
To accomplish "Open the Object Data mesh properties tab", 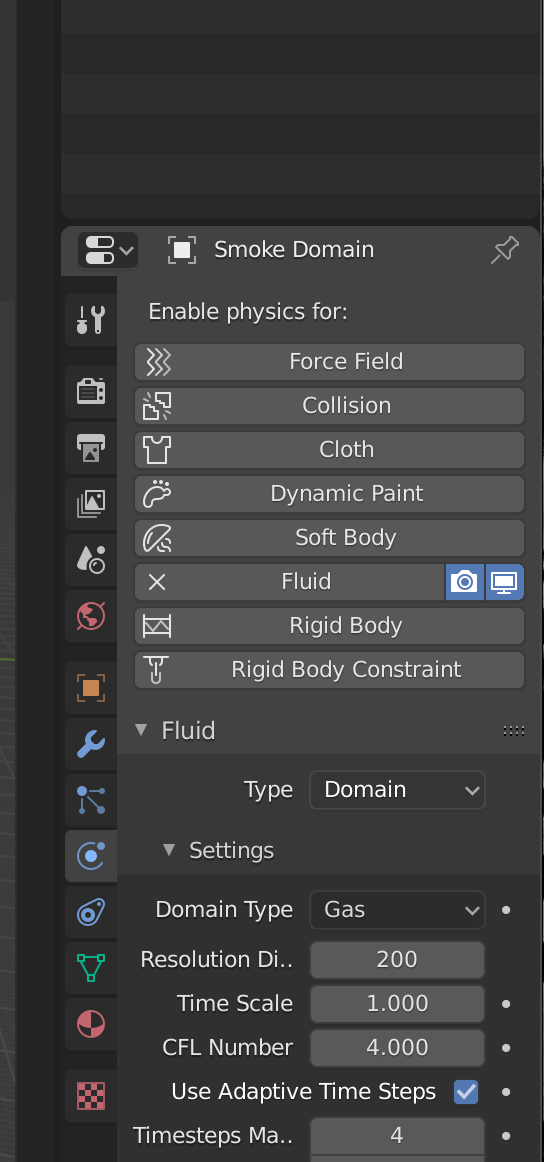I will pos(91,968).
